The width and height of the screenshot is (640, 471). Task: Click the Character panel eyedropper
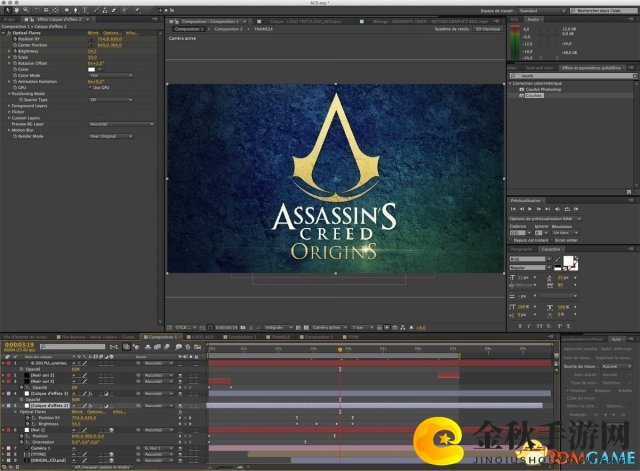(558, 259)
